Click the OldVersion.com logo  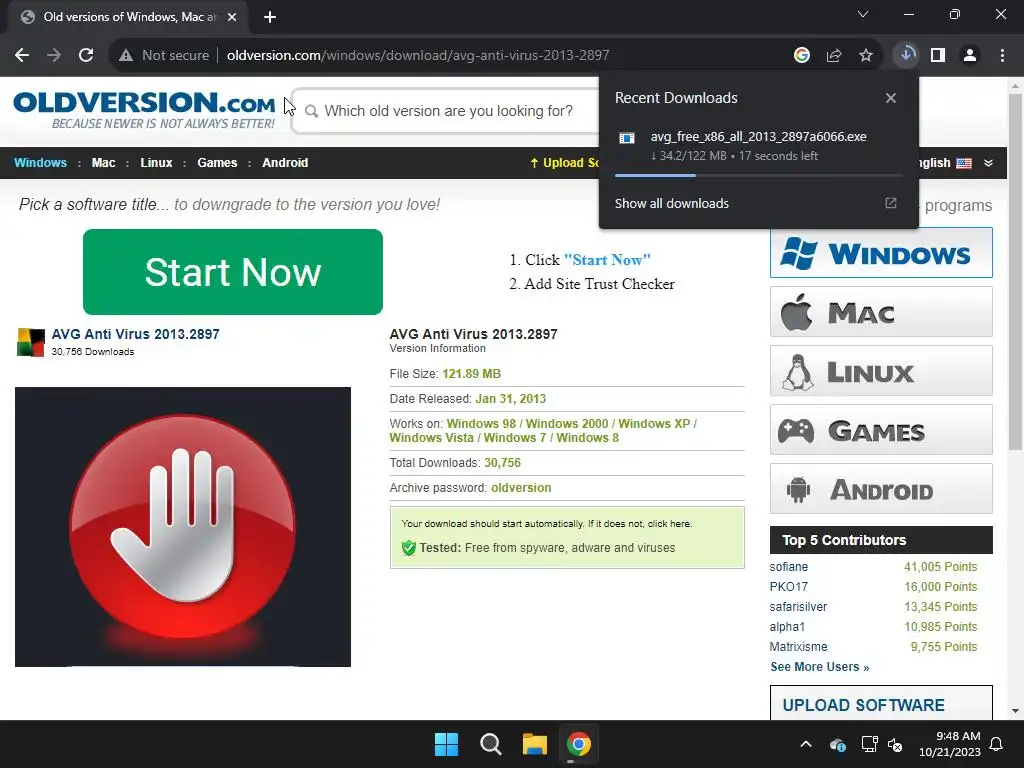(144, 110)
